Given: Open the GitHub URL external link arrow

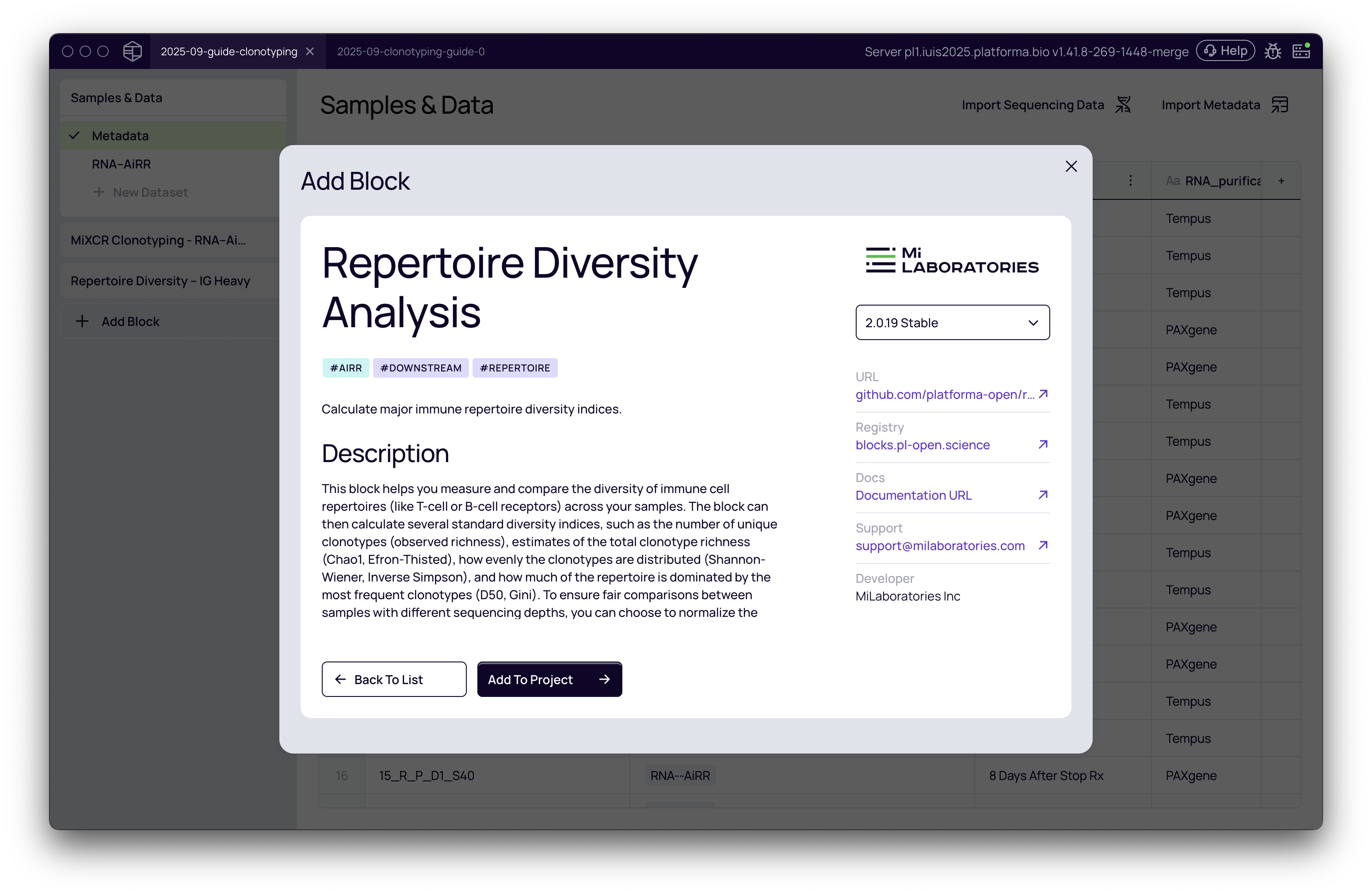Looking at the screenshot, I should point(1043,394).
